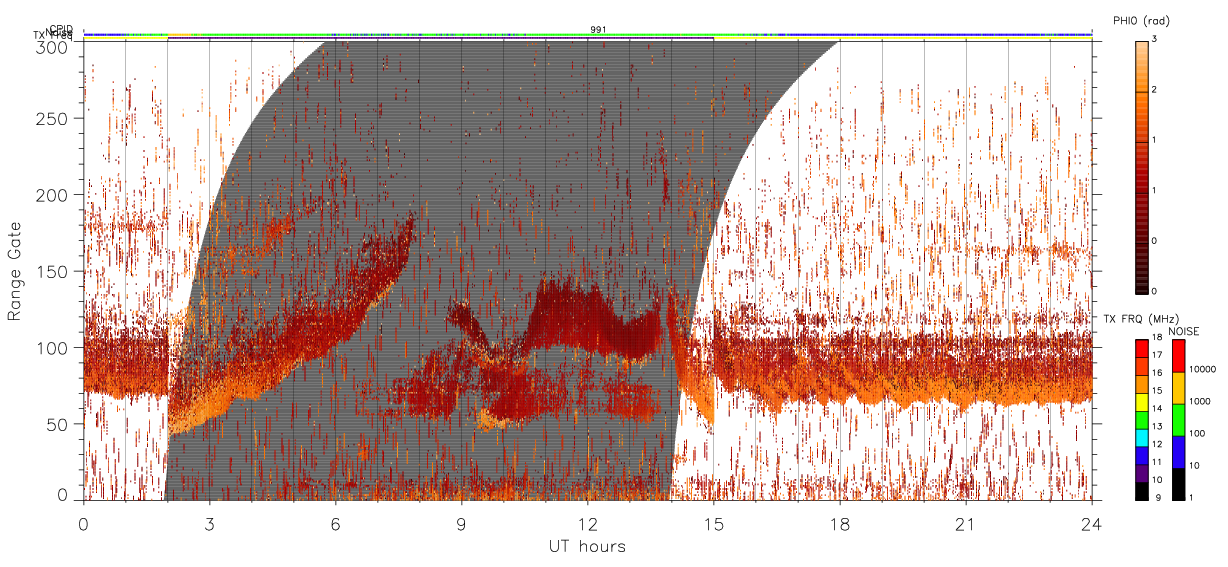Pick the yellow TX FRQ swatch

tap(1142, 402)
